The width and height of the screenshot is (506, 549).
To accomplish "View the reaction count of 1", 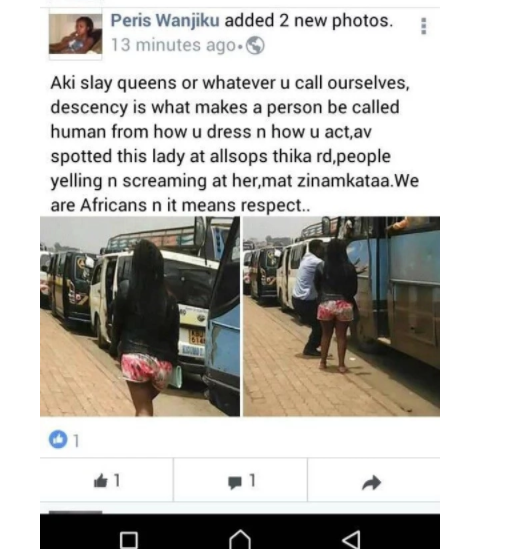I will (x=77, y=440).
